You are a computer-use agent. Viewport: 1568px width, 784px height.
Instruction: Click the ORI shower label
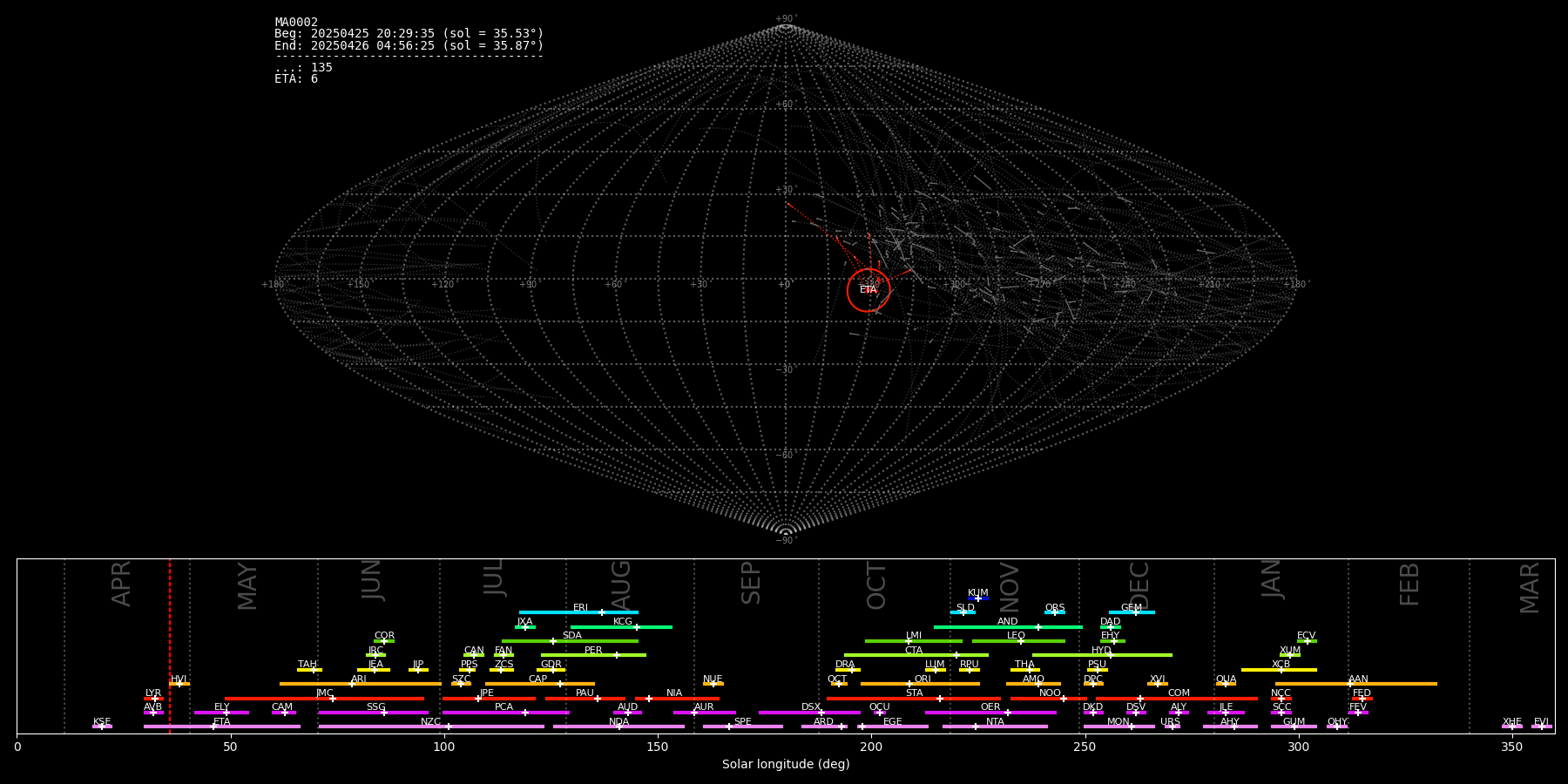point(923,679)
